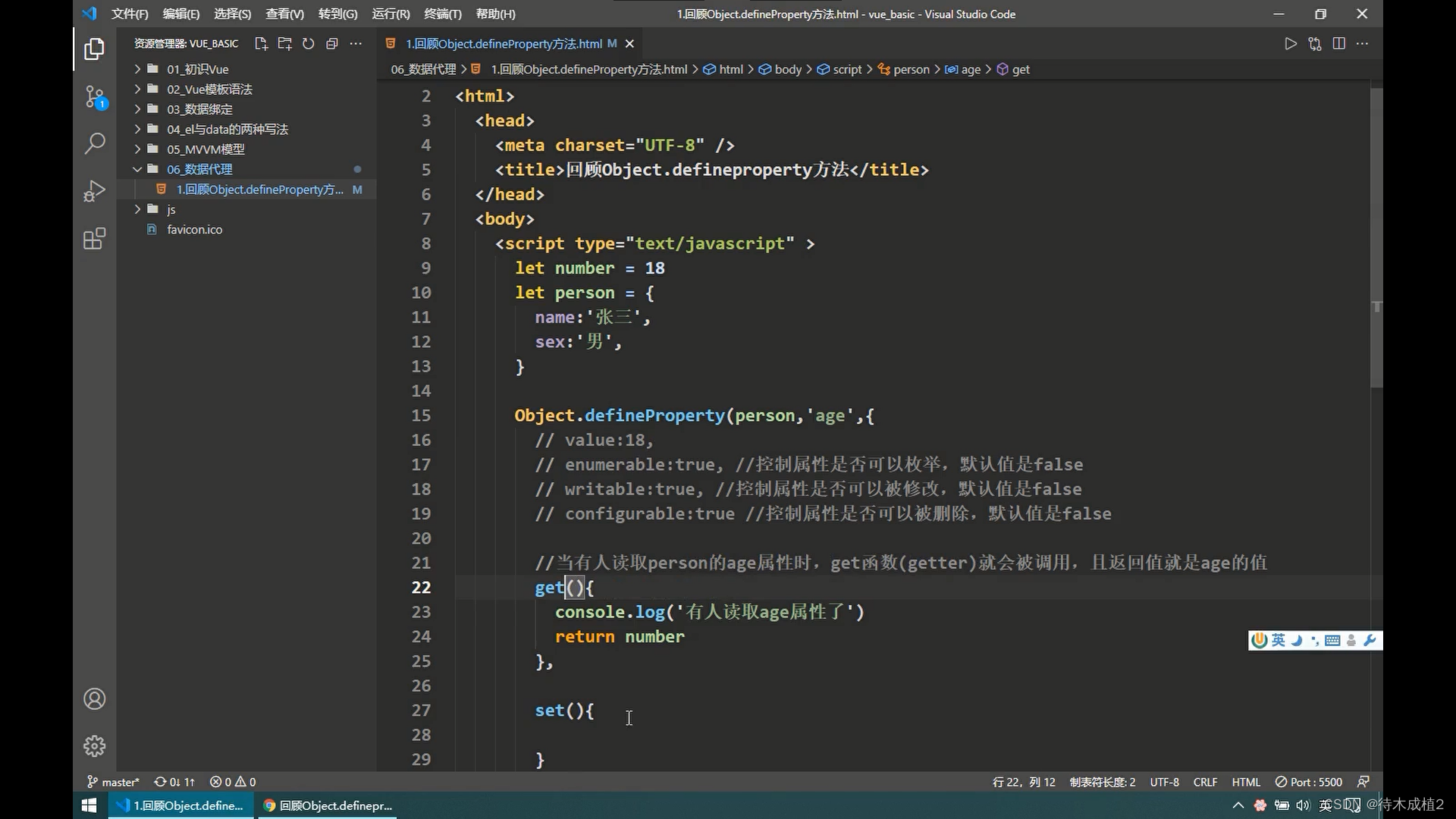Click the master git branch indicator

tap(113, 782)
